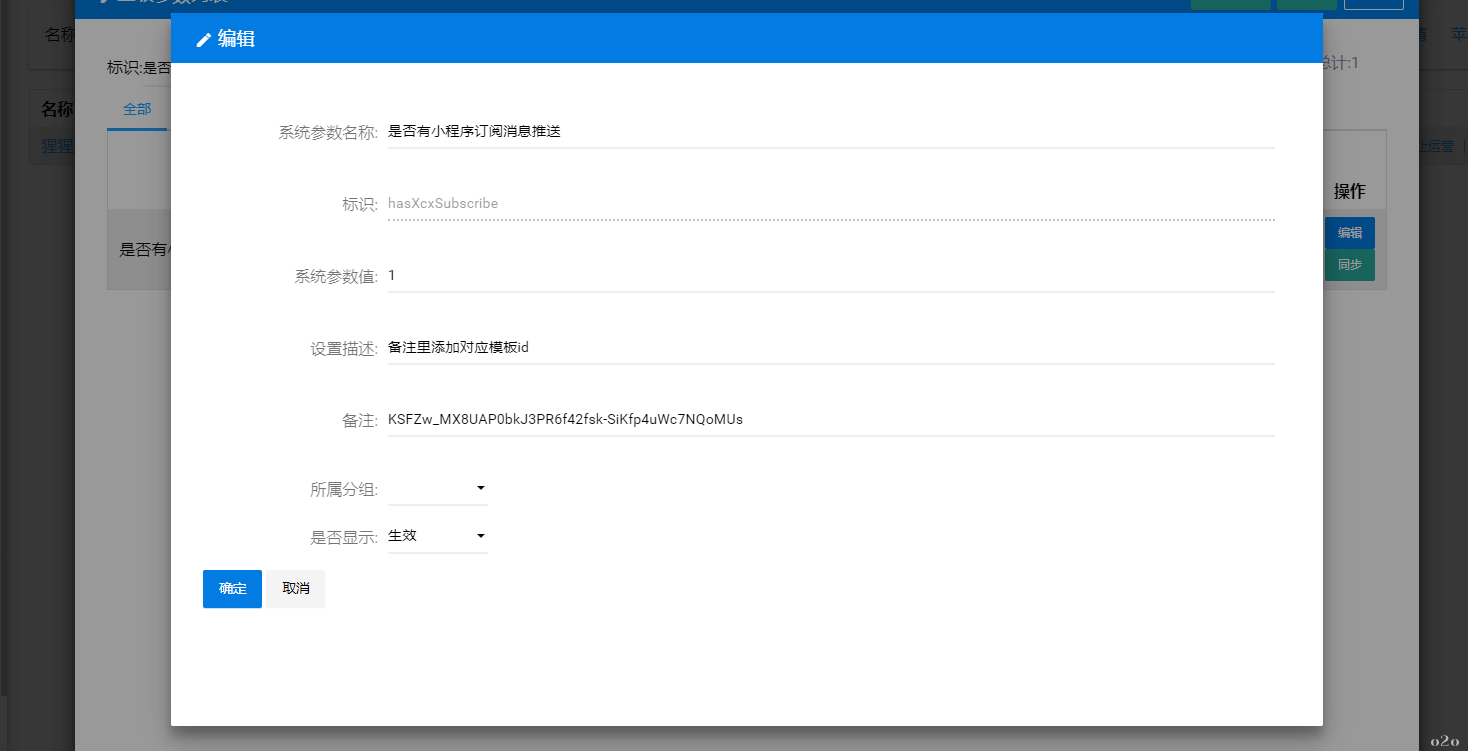This screenshot has width=1468, height=751.
Task: Switch to the 全部 tab
Action: 137,110
